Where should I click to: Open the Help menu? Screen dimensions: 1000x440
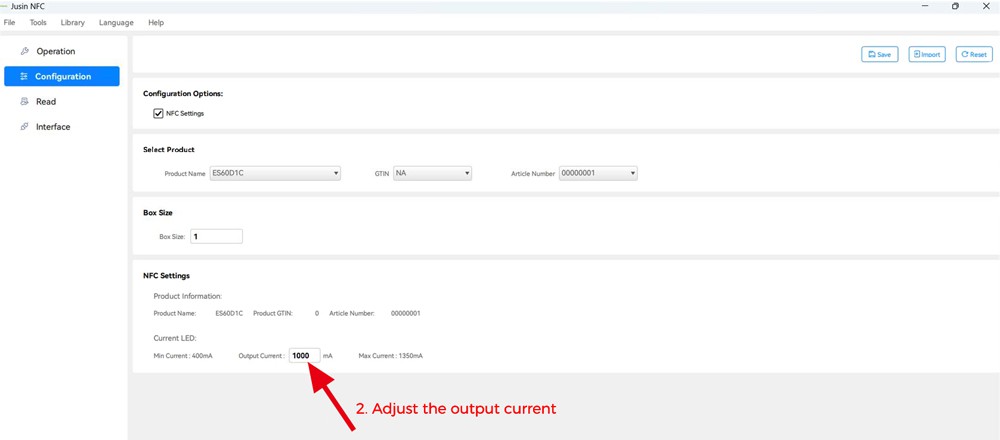pos(156,22)
